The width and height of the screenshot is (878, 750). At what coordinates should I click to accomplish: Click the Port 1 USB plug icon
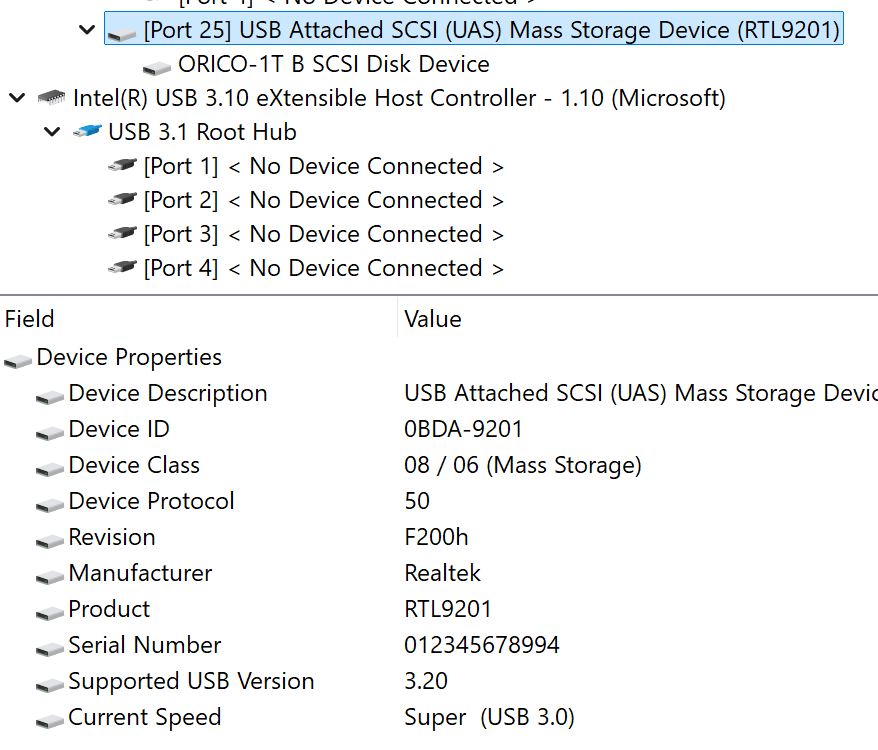pyautogui.click(x=122, y=166)
